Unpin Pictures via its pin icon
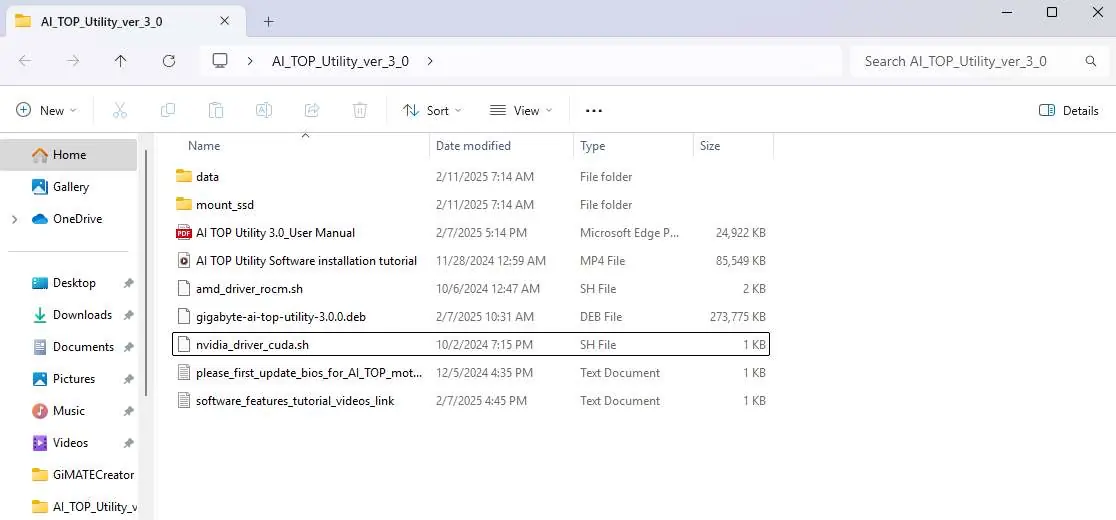The width and height of the screenshot is (1116, 520). pos(128,379)
